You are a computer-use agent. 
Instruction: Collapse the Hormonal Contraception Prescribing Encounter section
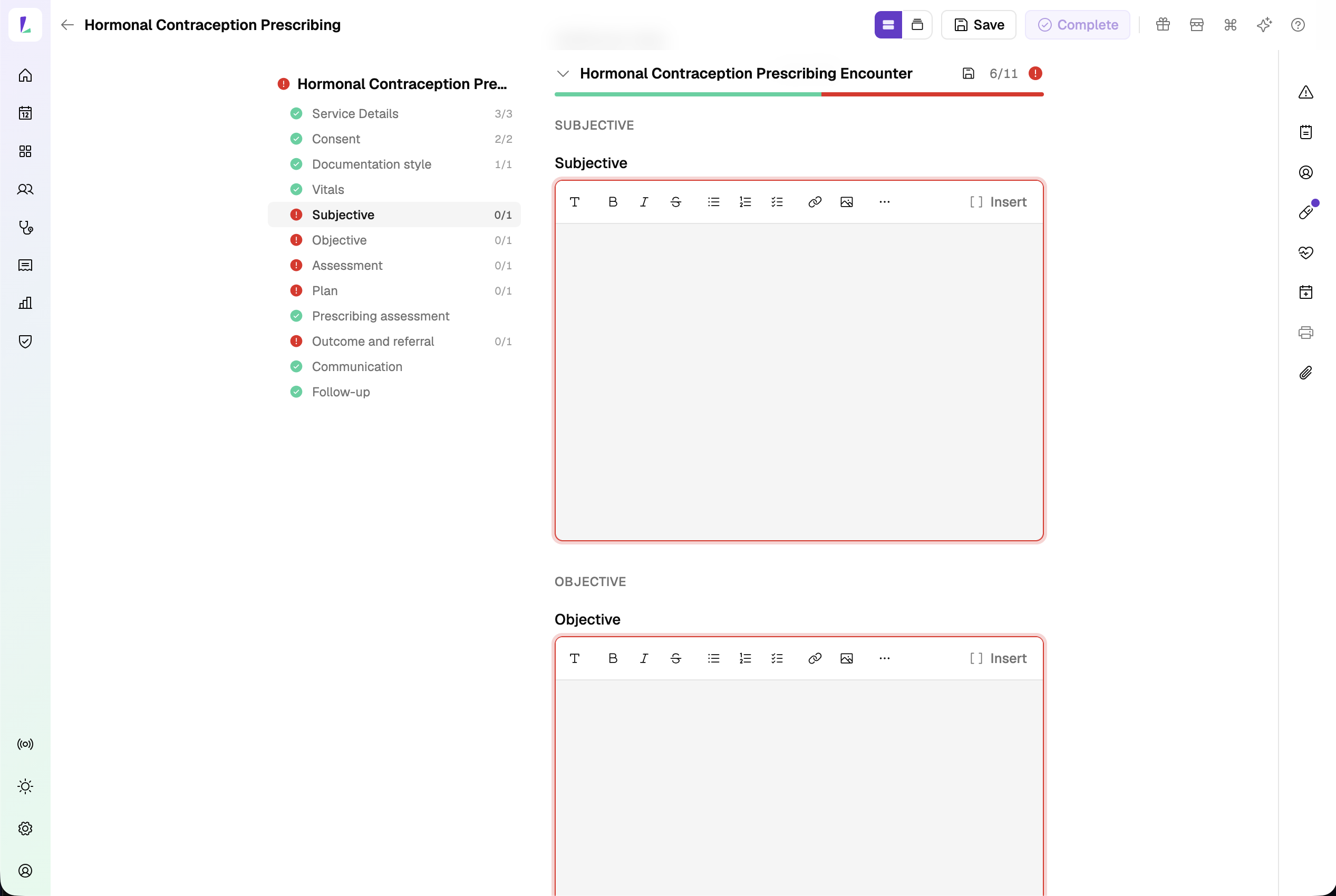click(x=563, y=73)
